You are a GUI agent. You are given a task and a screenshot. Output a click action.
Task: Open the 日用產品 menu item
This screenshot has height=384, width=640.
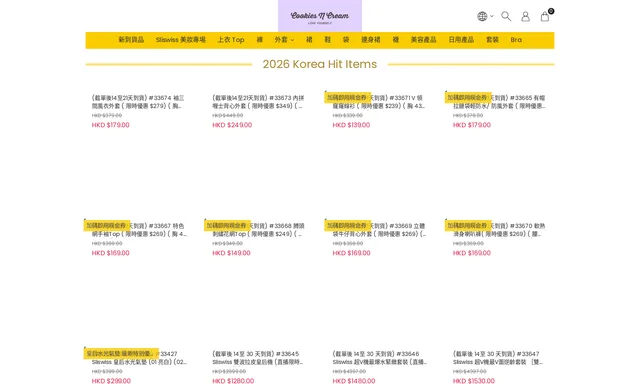pyautogui.click(x=461, y=40)
